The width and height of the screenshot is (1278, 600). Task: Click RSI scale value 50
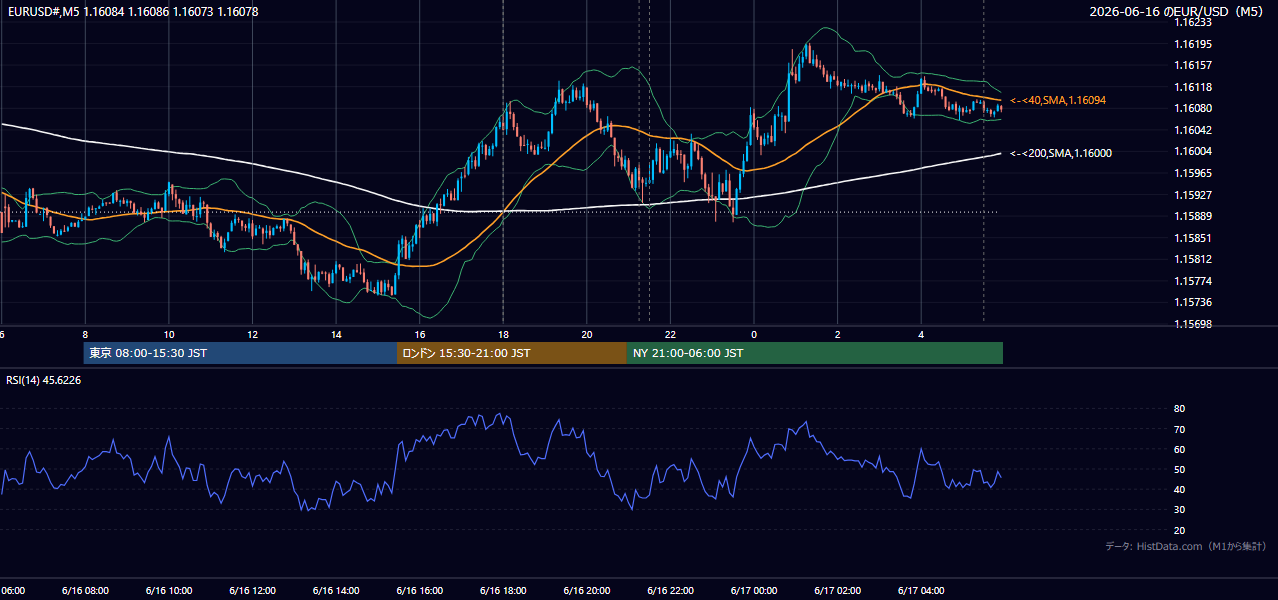(1180, 469)
